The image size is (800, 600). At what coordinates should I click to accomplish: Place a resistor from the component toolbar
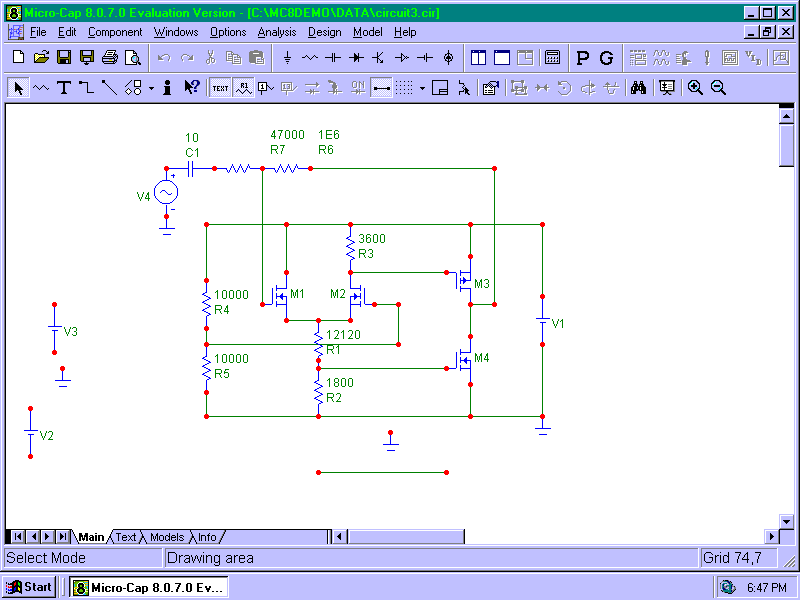point(310,57)
